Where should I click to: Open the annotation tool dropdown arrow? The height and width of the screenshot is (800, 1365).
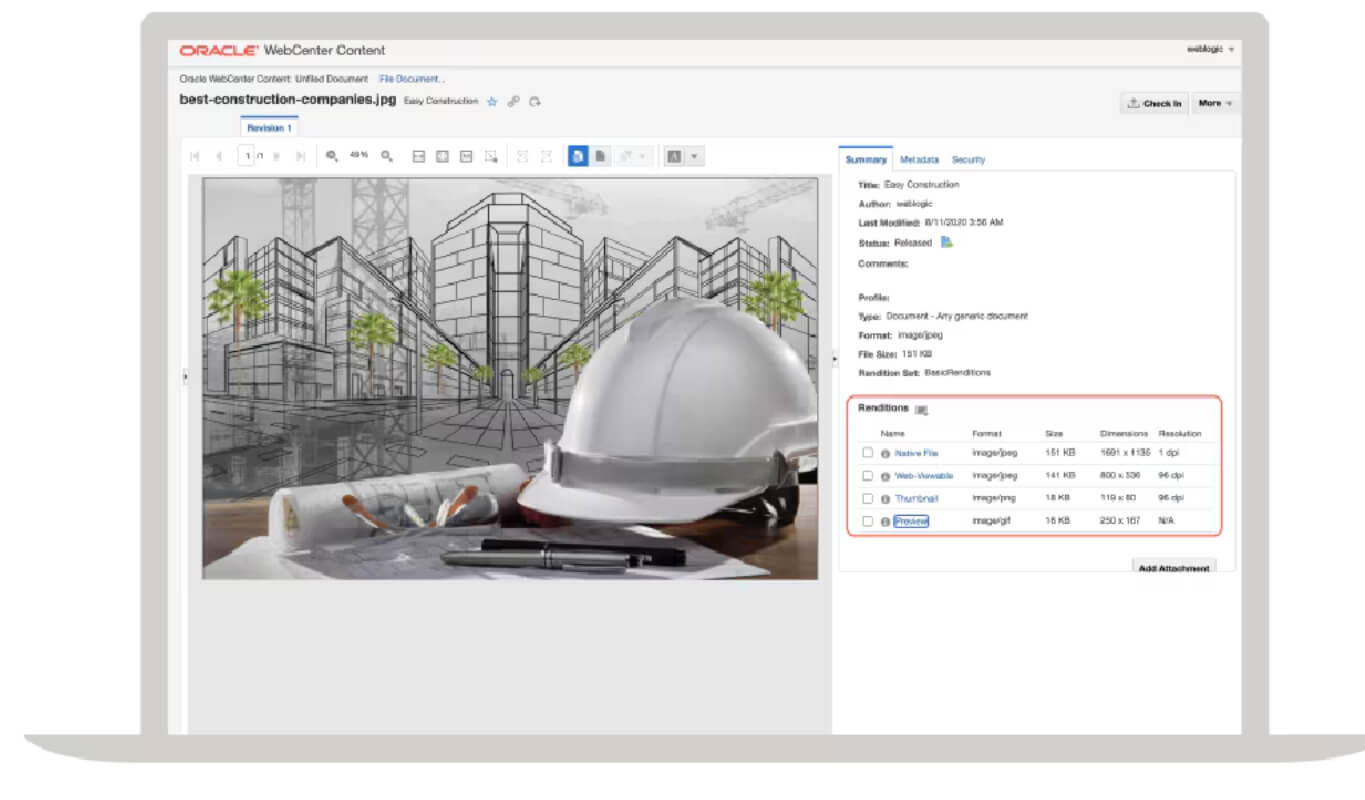click(x=695, y=157)
